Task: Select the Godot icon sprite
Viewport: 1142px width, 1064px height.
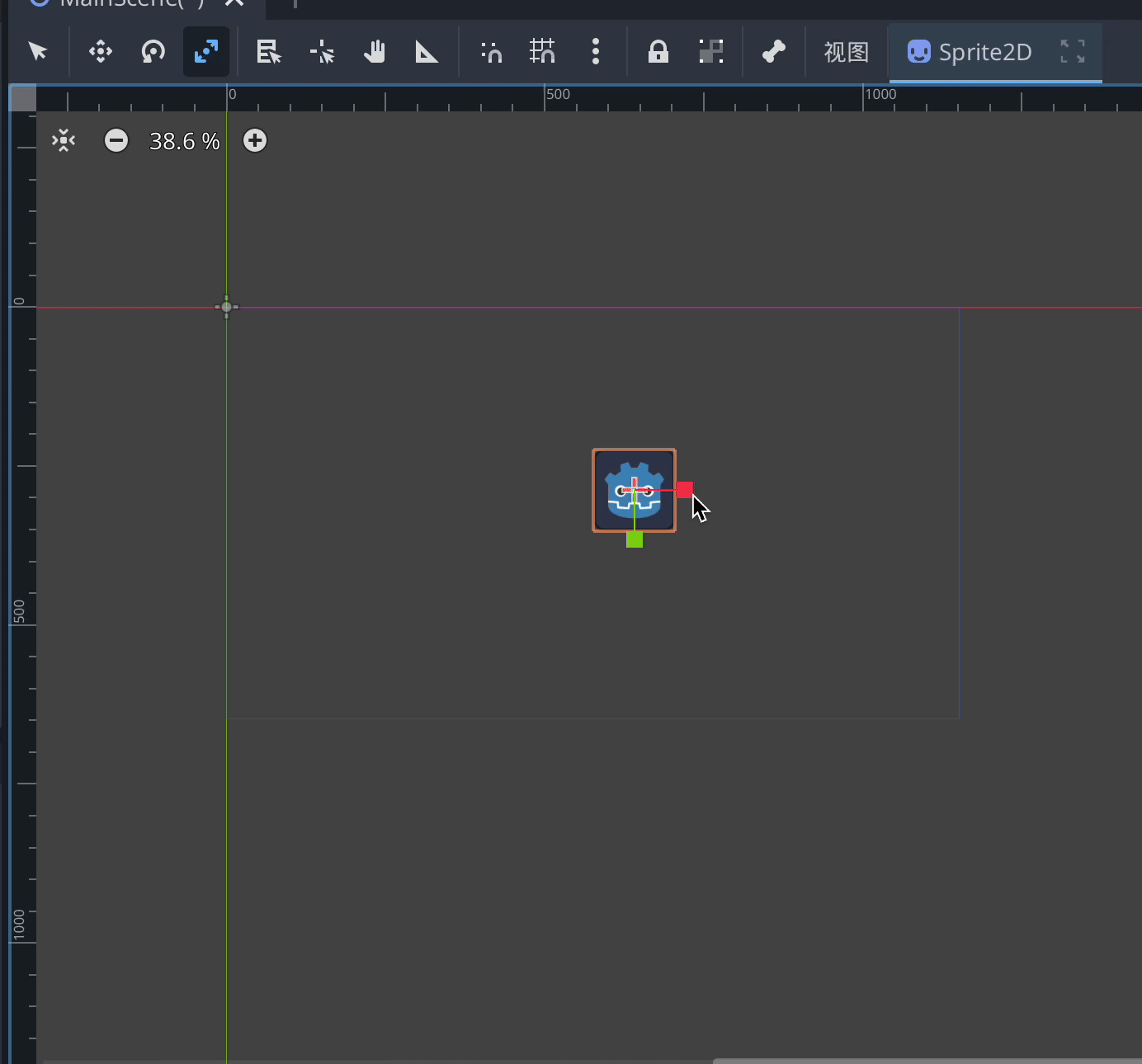Action: [x=635, y=491]
